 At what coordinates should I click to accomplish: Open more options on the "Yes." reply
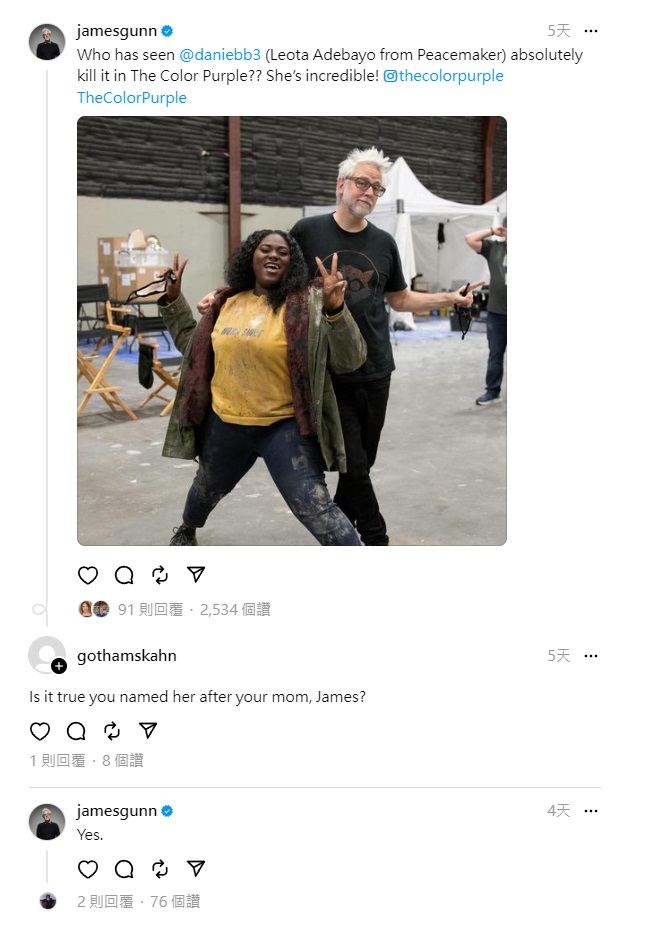pyautogui.click(x=591, y=811)
